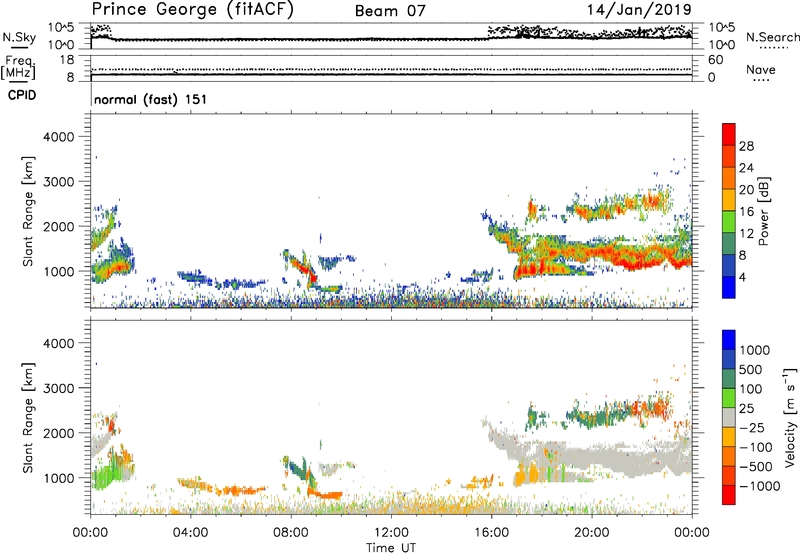Click the 'Power [dB]' colorbar label
The width and height of the screenshot is (800, 554).
coord(763,212)
